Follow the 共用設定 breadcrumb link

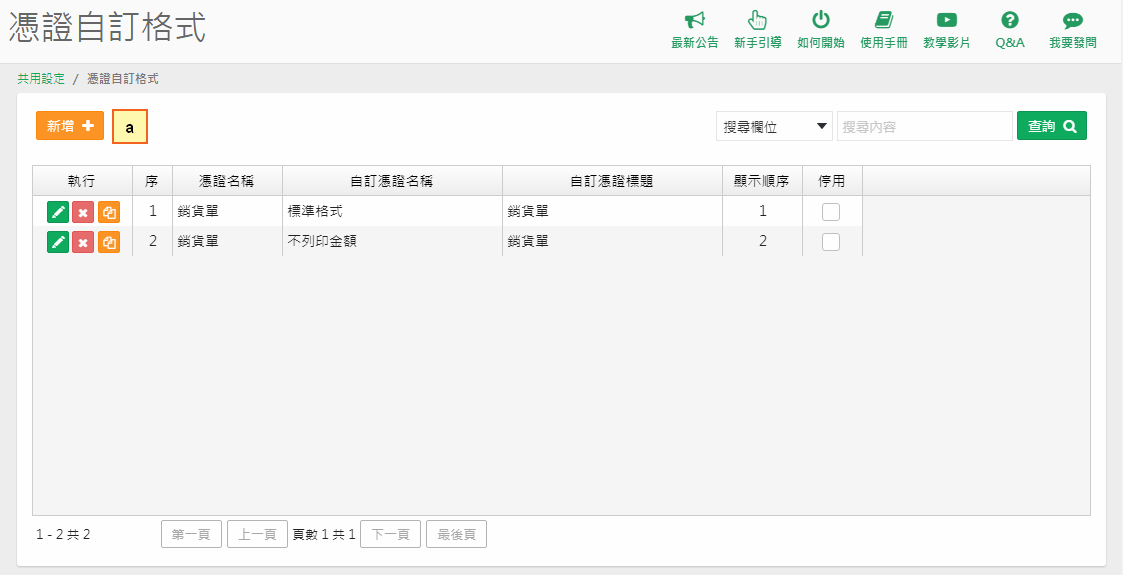pos(41,79)
